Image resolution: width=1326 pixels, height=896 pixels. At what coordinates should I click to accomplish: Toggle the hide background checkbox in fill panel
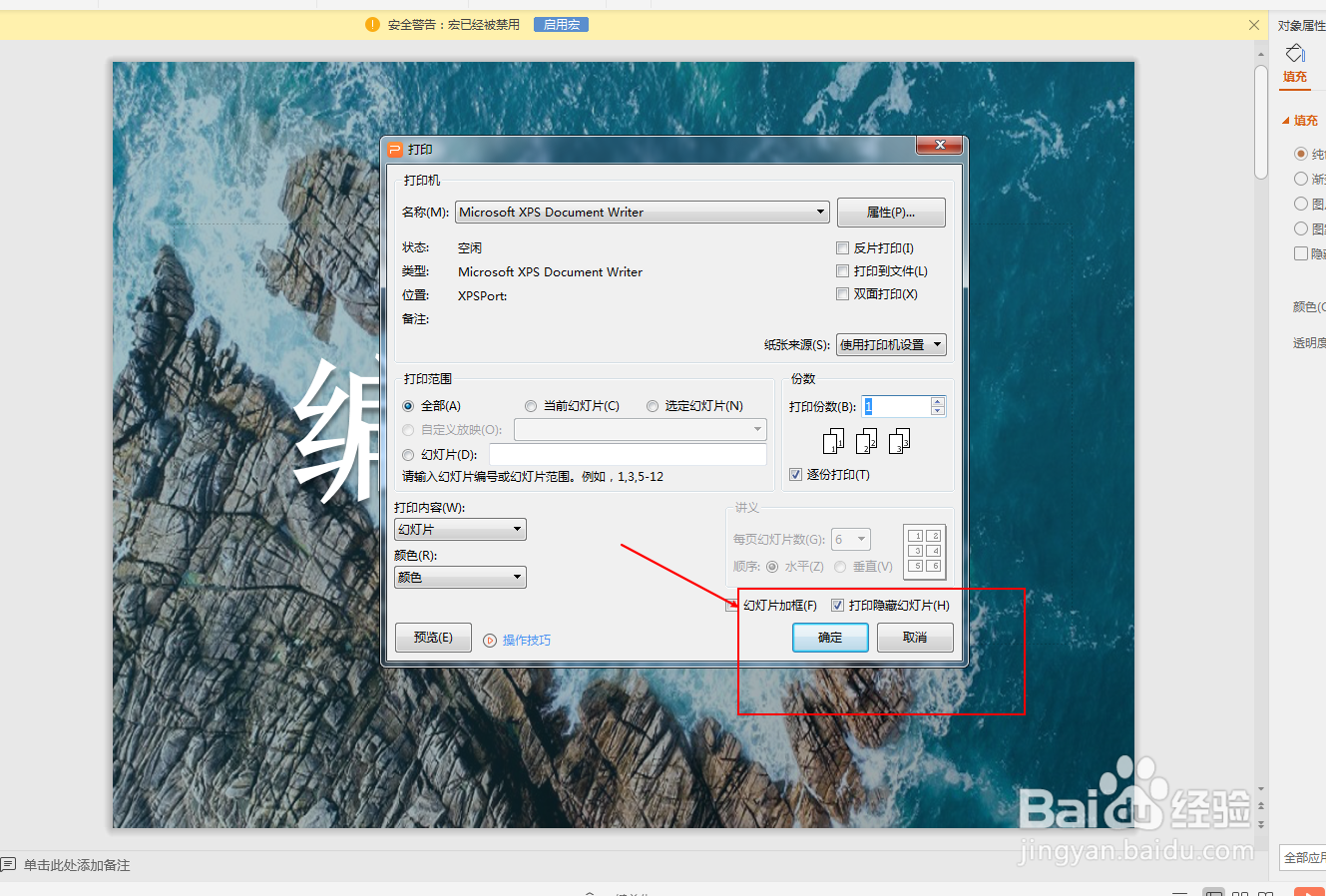tap(1301, 253)
